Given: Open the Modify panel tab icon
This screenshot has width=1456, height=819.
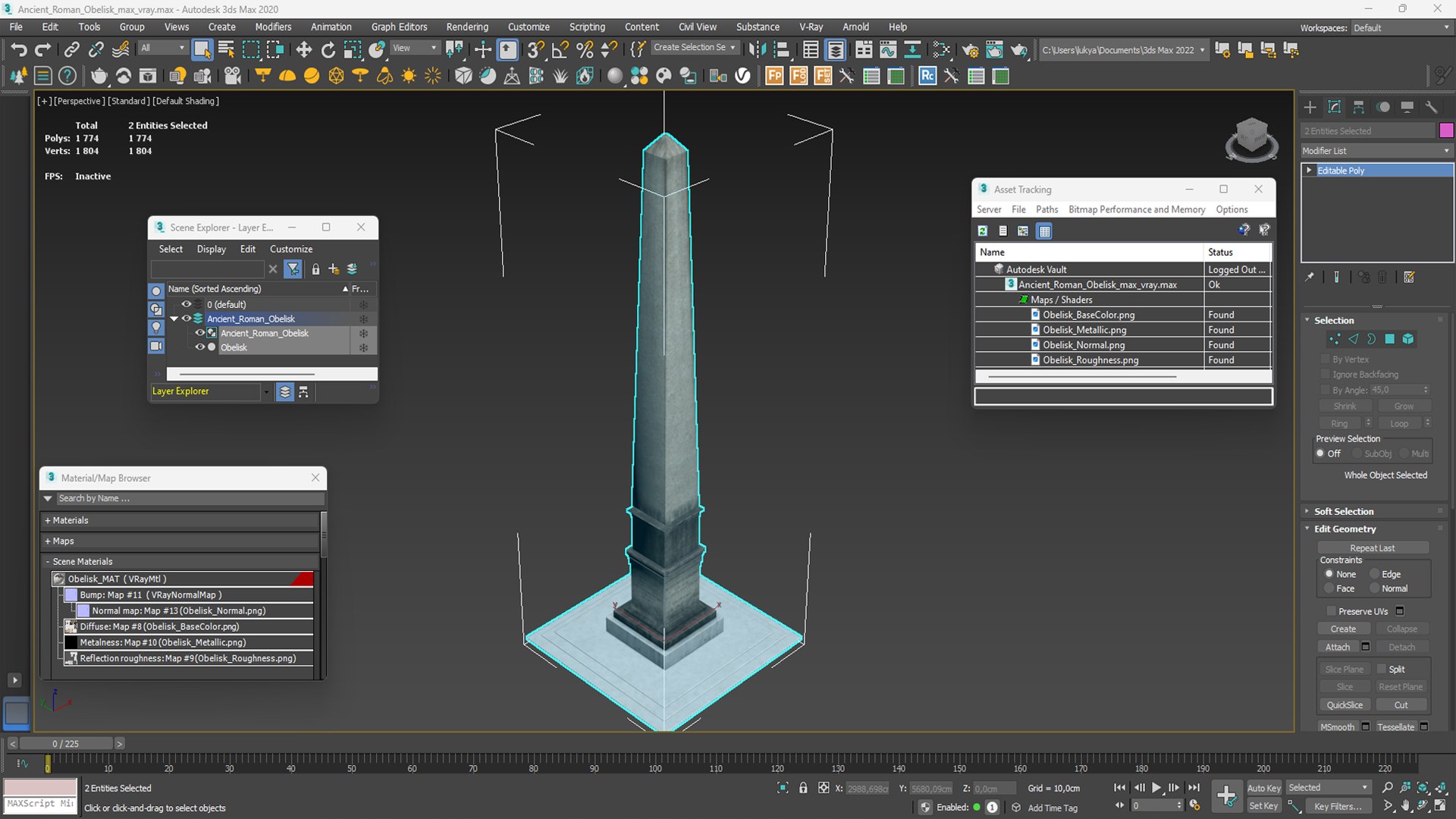Looking at the screenshot, I should (x=1334, y=107).
